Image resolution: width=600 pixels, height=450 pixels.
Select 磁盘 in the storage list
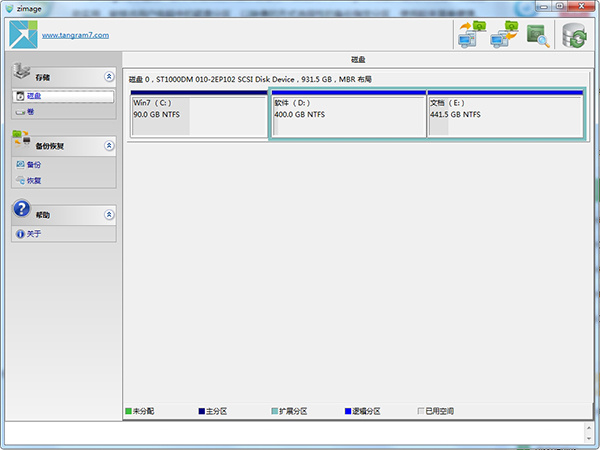[34, 96]
